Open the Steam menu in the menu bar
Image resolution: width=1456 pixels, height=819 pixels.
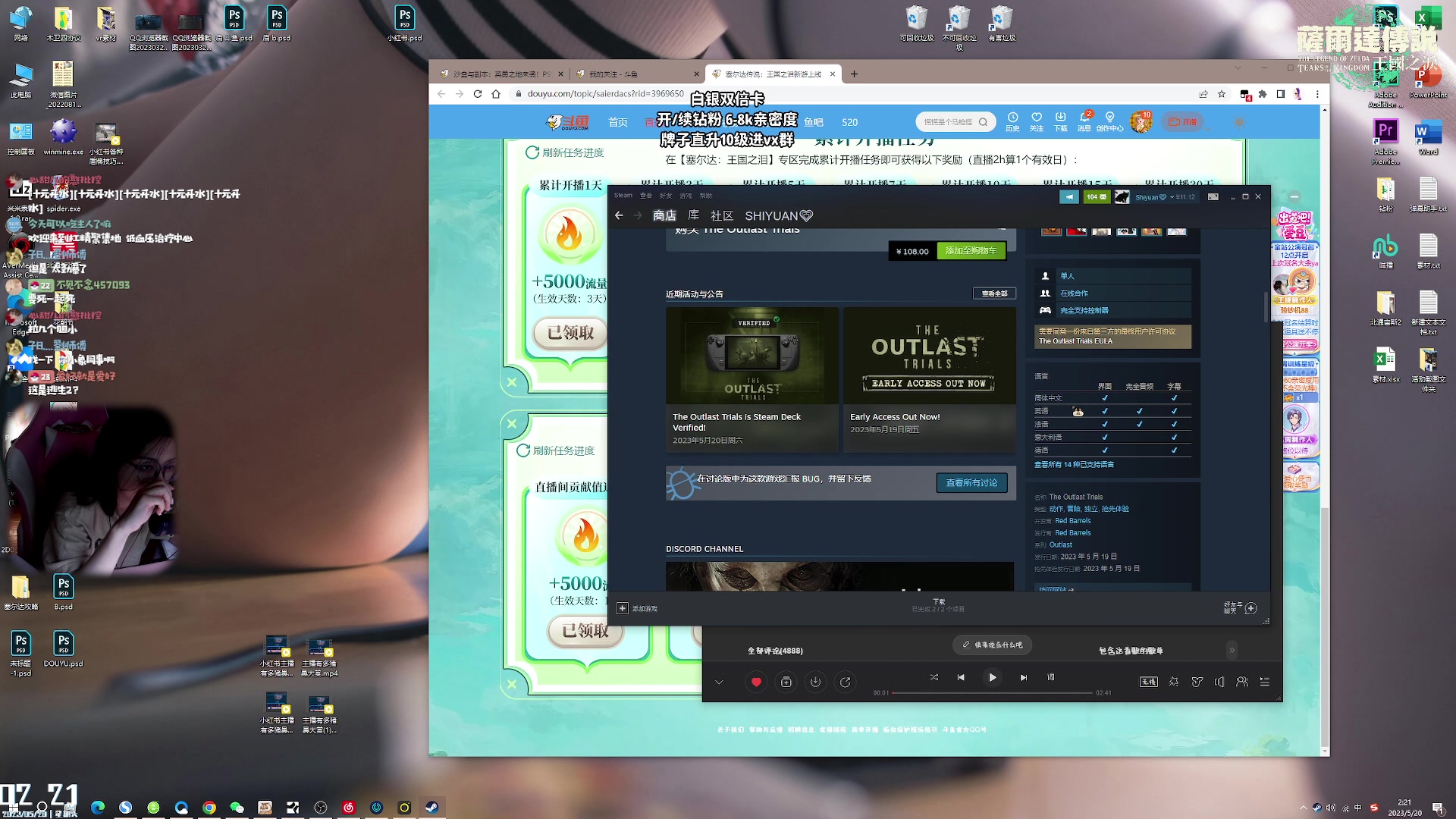tap(623, 196)
